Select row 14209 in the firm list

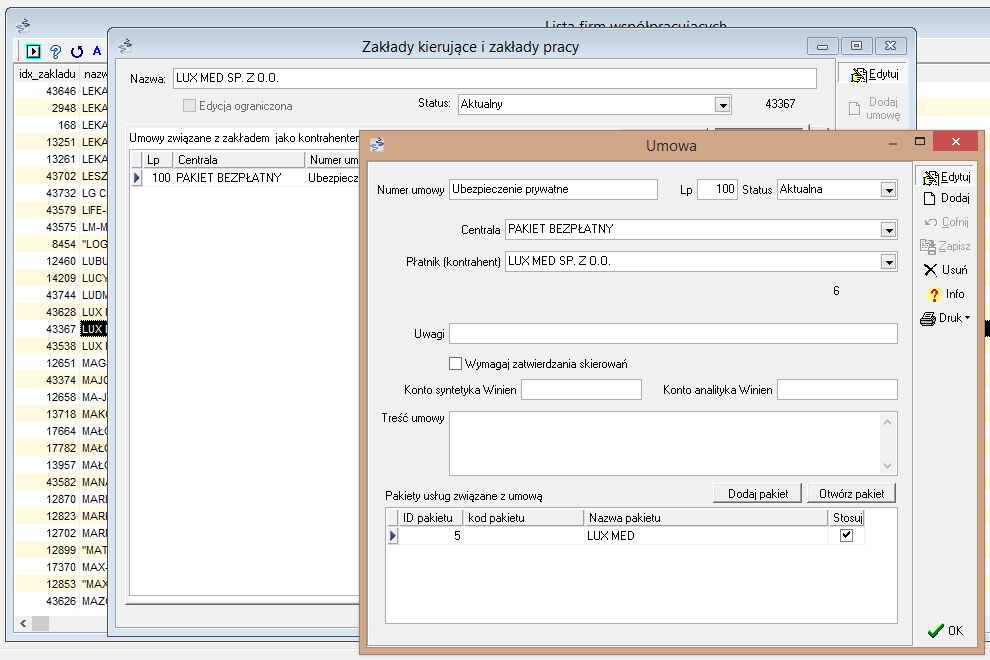pyautogui.click(x=61, y=278)
